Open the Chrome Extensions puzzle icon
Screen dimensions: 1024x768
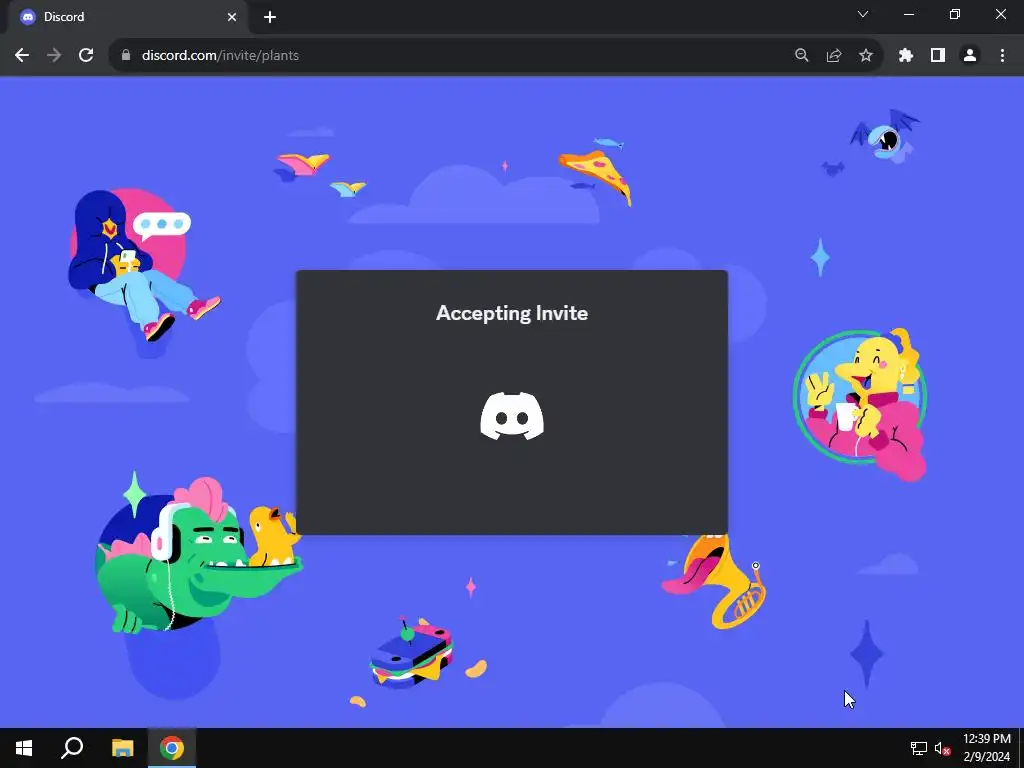point(906,56)
